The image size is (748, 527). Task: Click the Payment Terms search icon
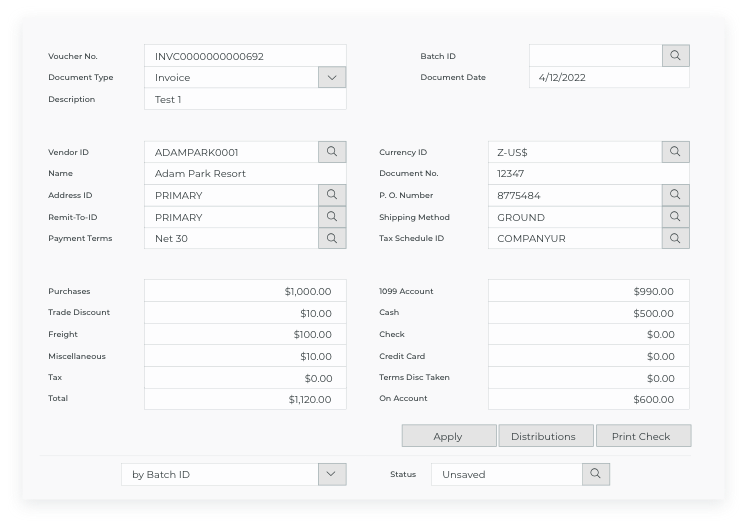tap(332, 238)
